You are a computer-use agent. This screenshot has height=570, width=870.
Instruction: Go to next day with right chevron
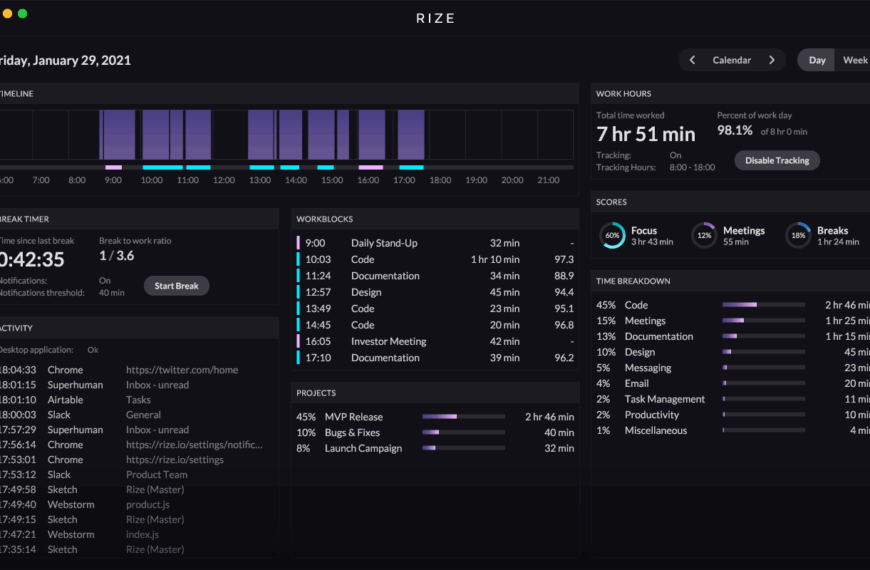click(771, 60)
